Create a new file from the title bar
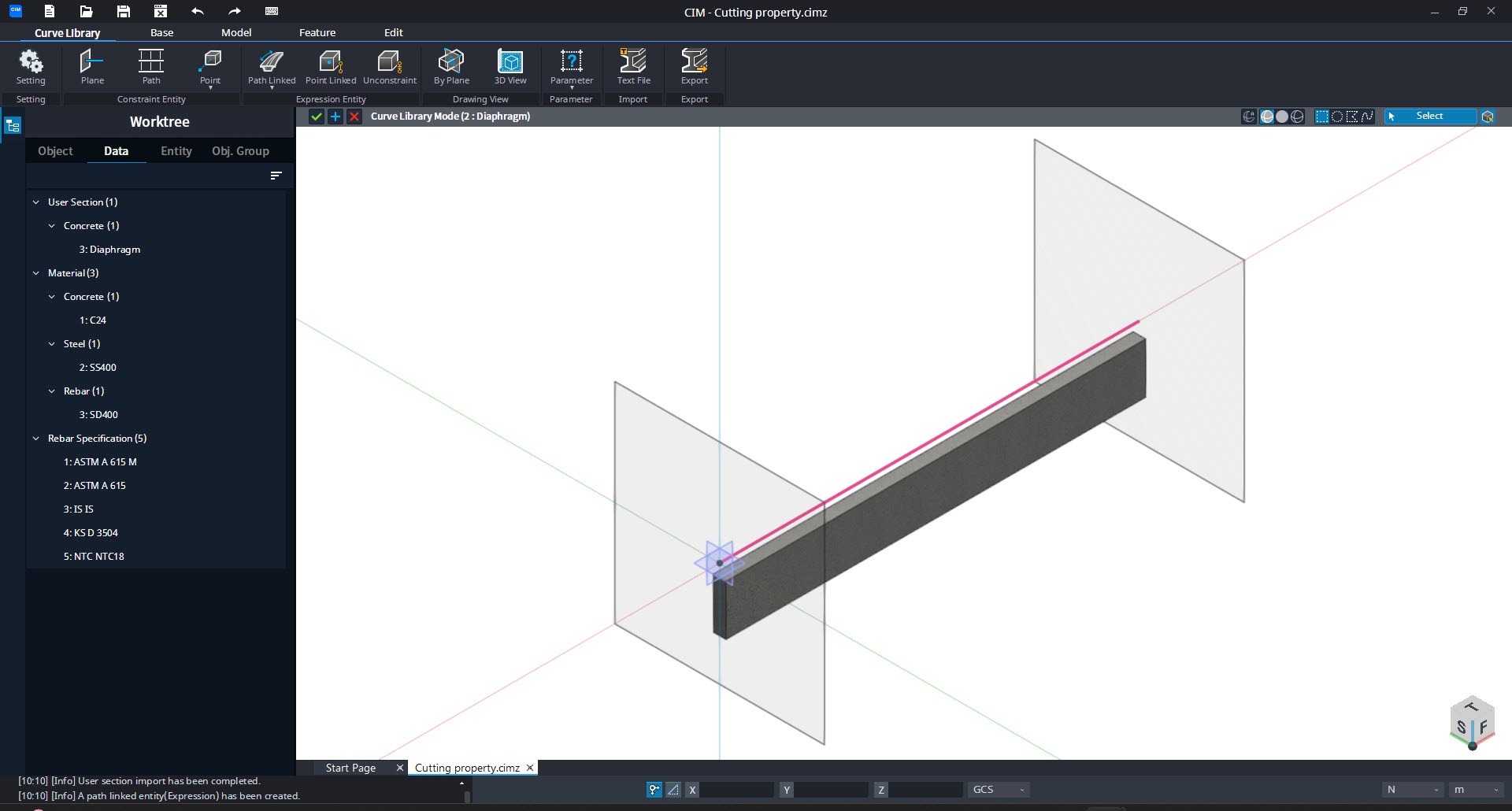Viewport: 1512px width, 811px height. [50, 11]
